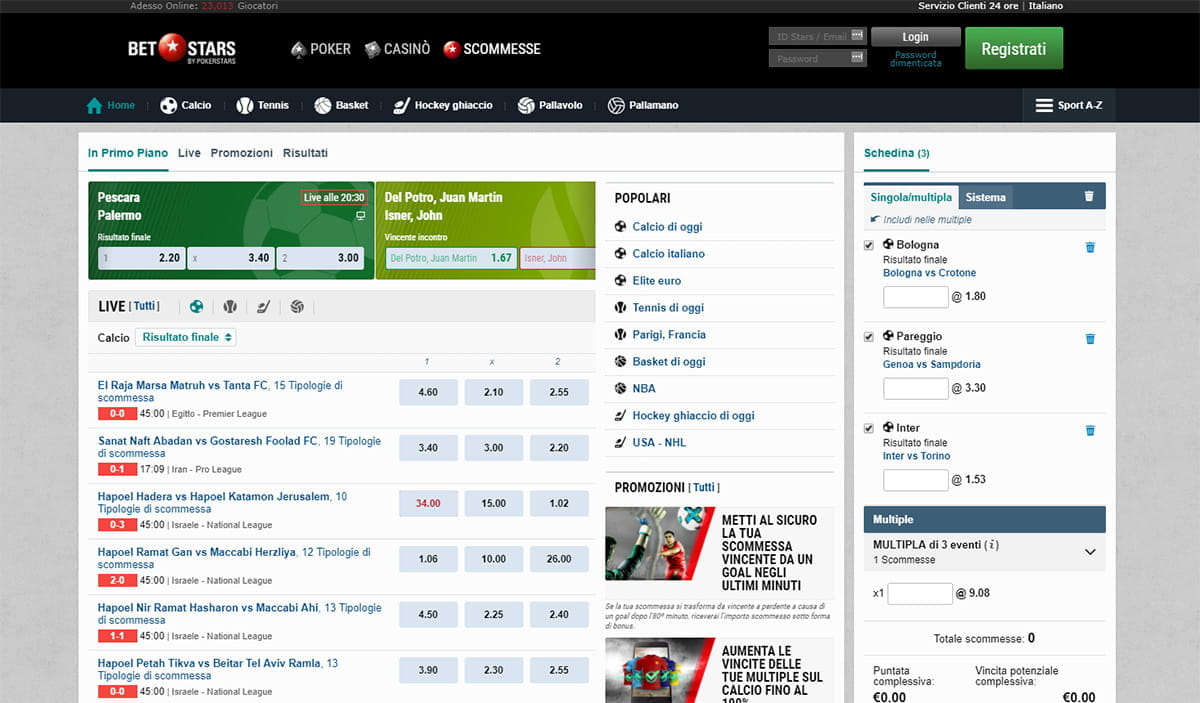Clear the whole betslip with trash icon
The height and width of the screenshot is (703, 1200).
click(x=1089, y=197)
